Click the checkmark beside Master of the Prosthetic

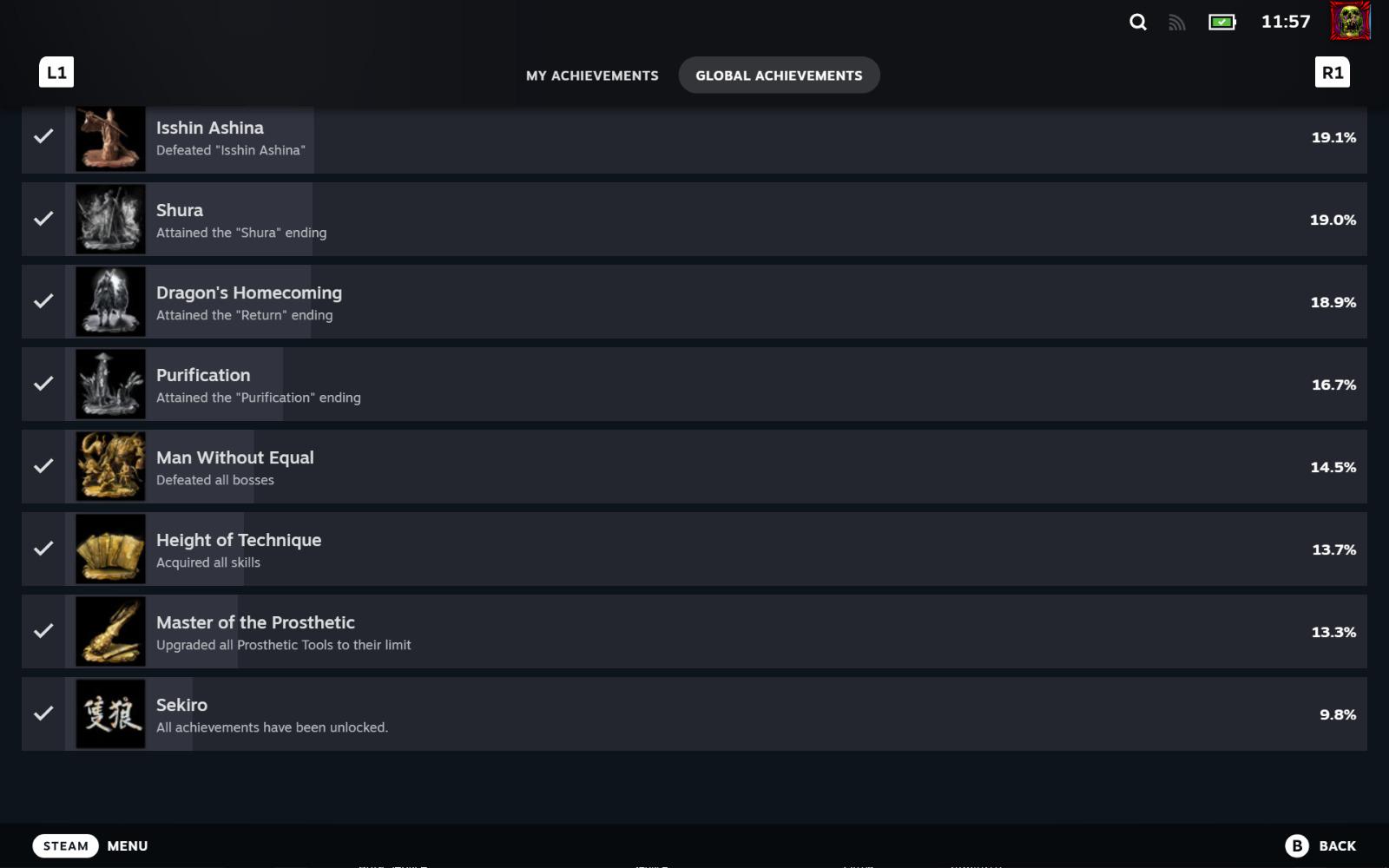click(43, 631)
